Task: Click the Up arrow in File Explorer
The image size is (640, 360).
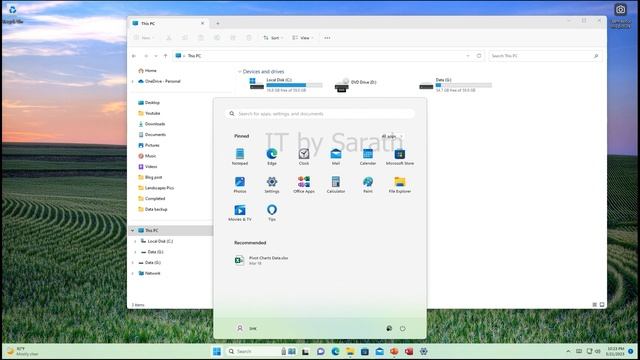Action: point(165,56)
